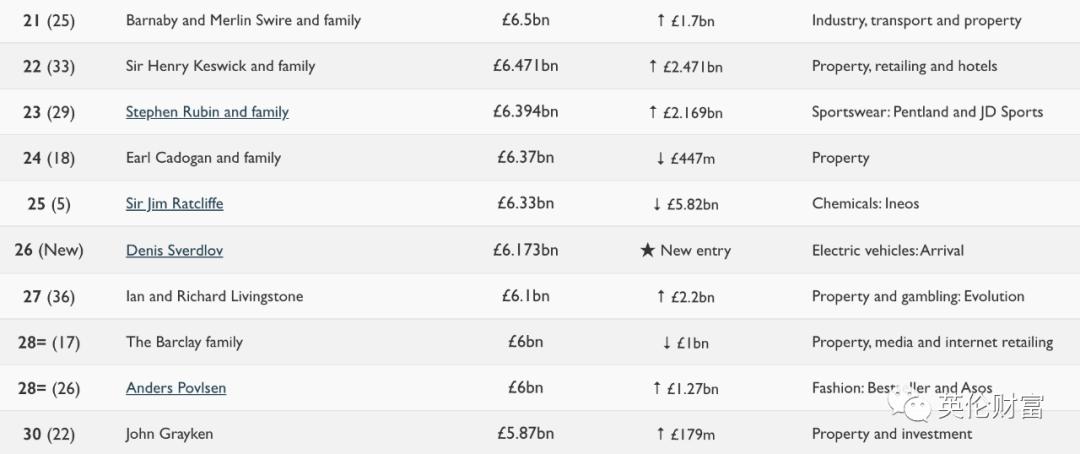
Task: Select the Earl Cadogan and family name
Action: point(203,158)
